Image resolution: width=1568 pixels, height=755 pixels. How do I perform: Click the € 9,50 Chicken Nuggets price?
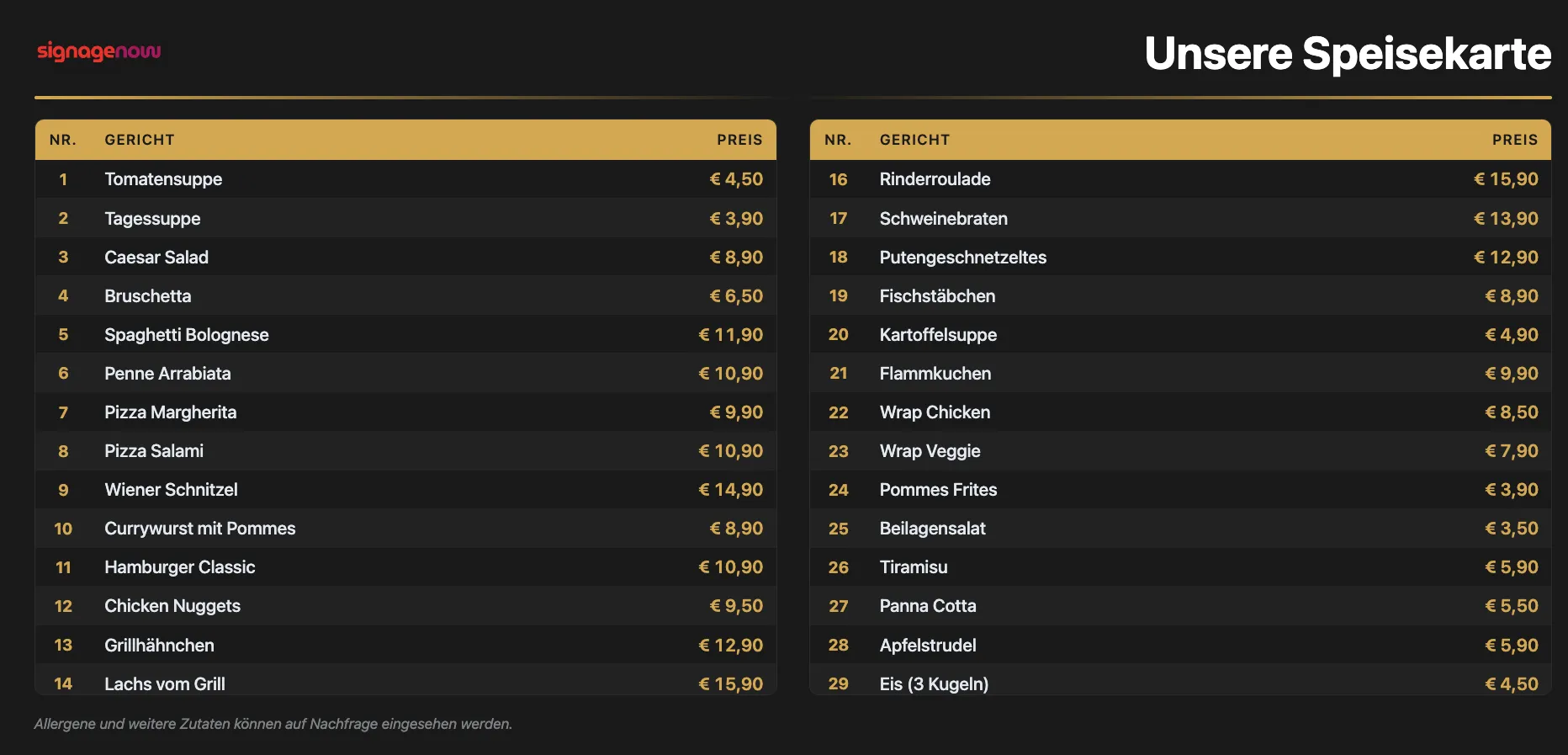(736, 606)
